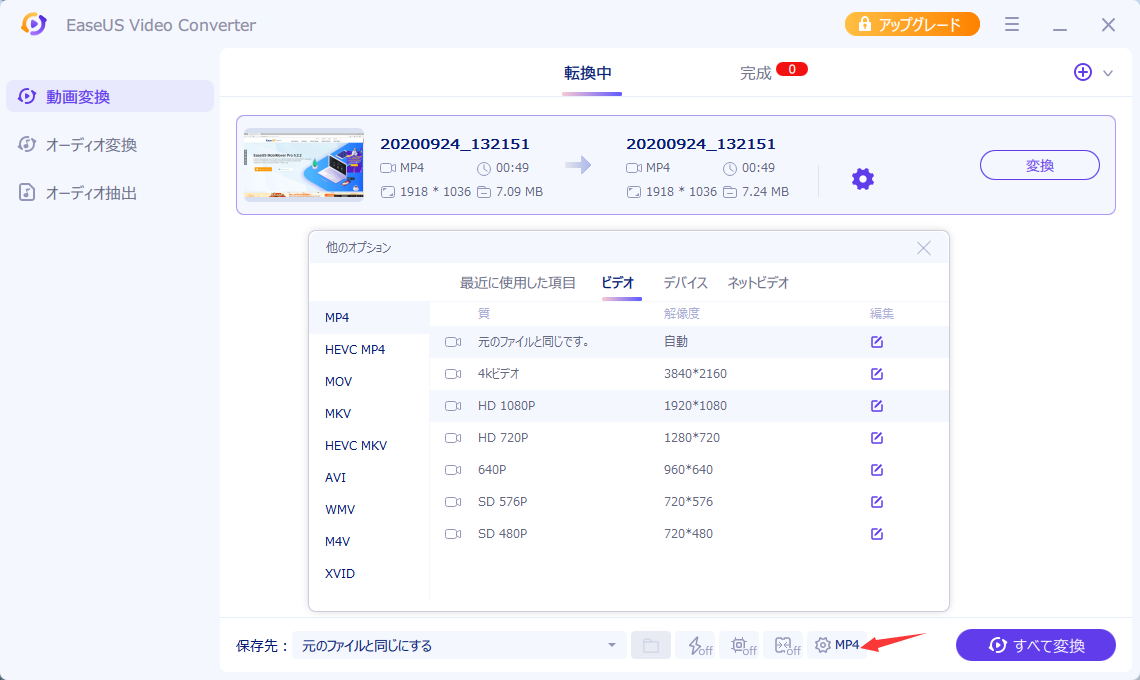Select MP4 in the format list
This screenshot has width=1140, height=680.
[369, 318]
